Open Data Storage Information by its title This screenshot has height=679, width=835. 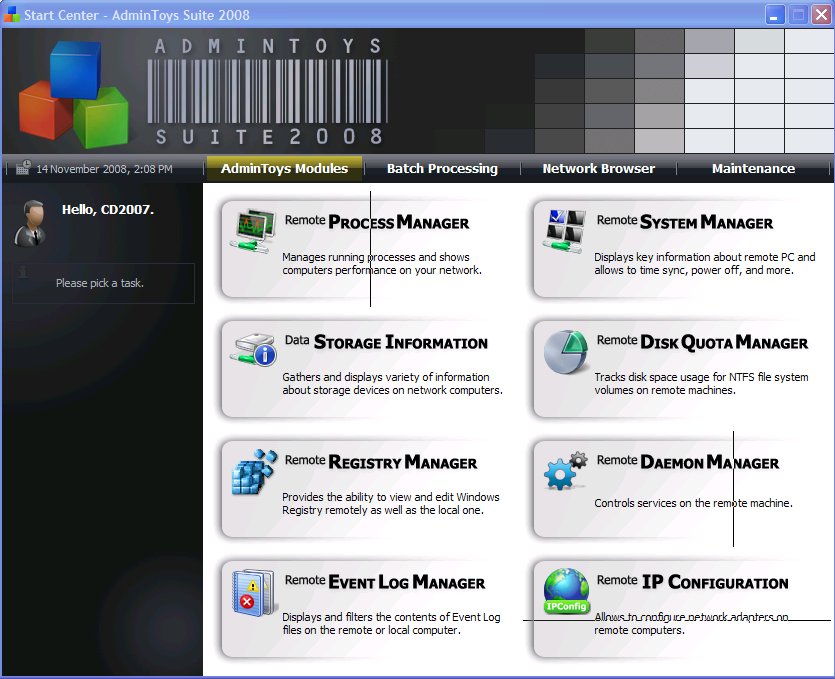pos(386,341)
